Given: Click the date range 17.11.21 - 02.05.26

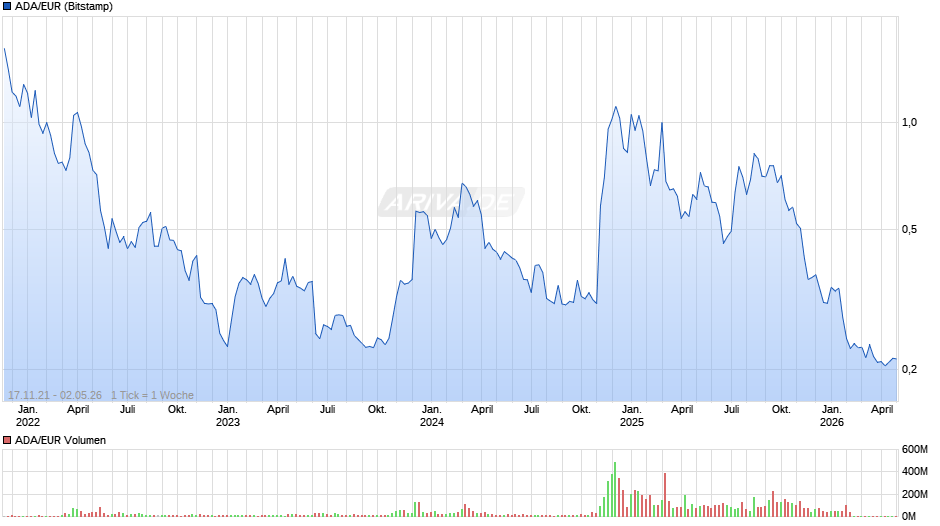Looking at the screenshot, I should click(55, 395).
